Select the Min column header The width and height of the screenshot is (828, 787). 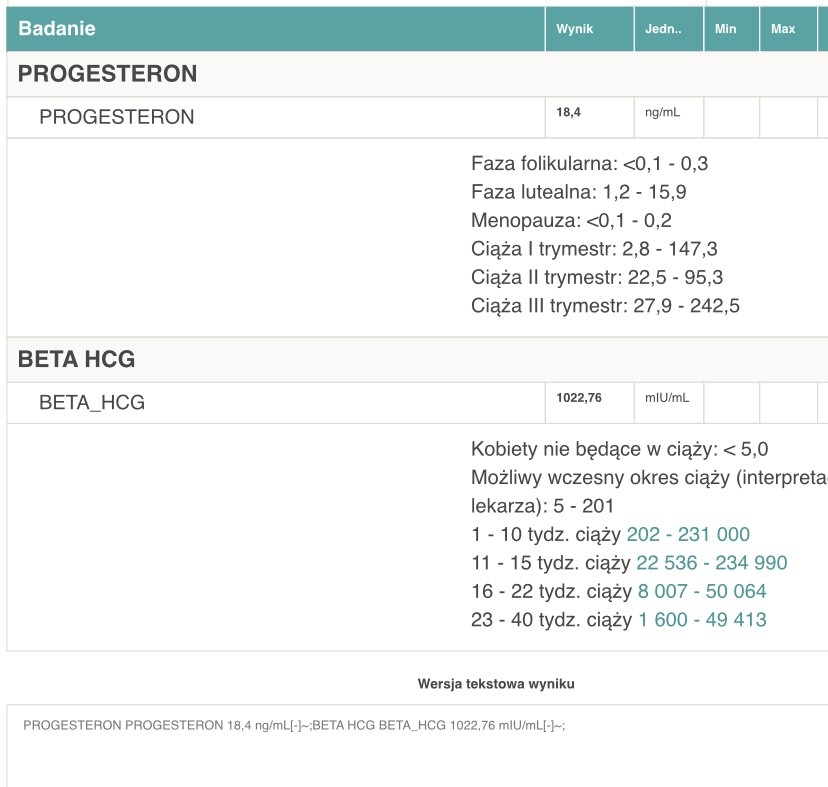[726, 29]
